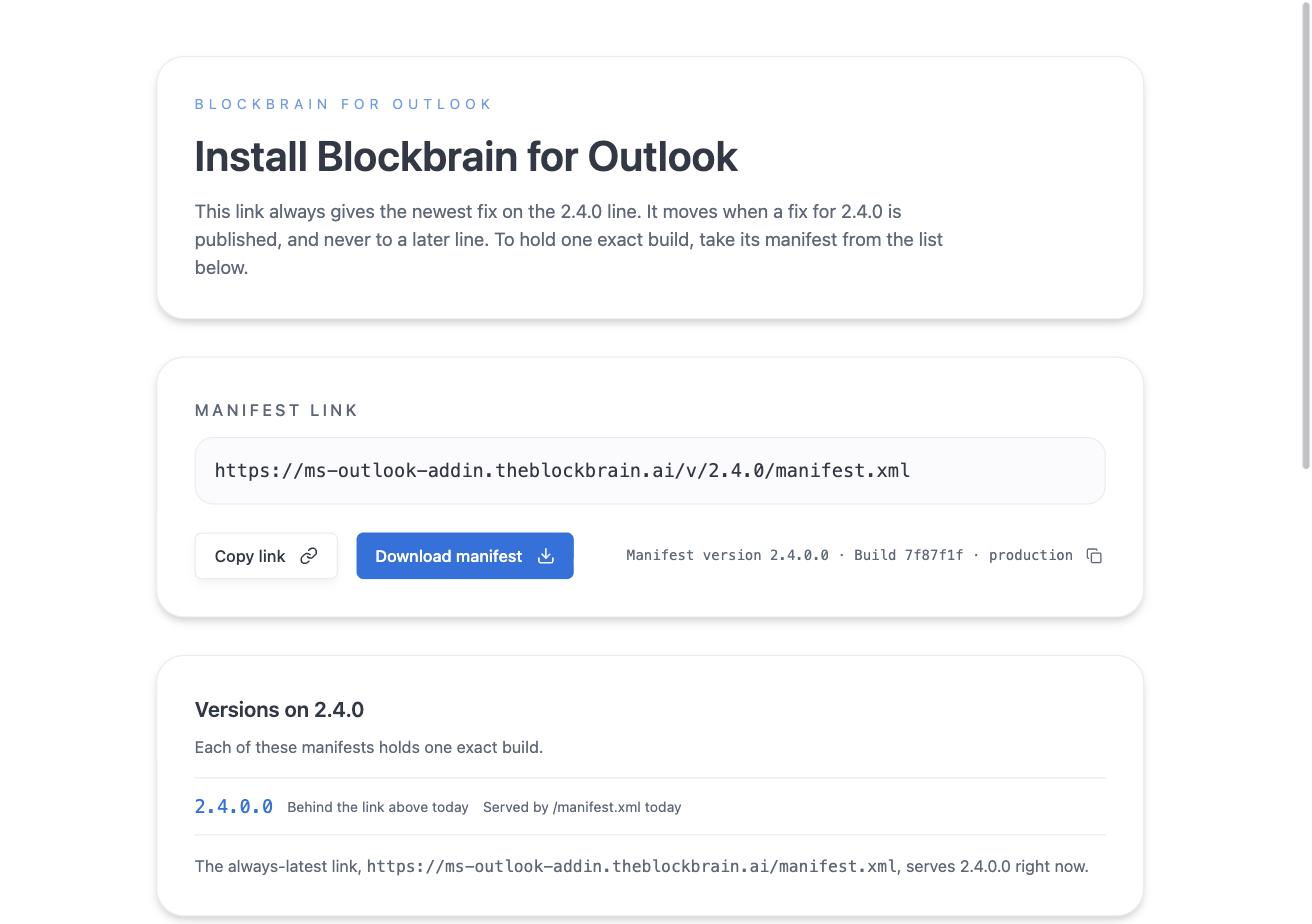Viewport: 1312px width, 924px height.
Task: Click 'Behind the link above today' badge
Action: (x=378, y=807)
